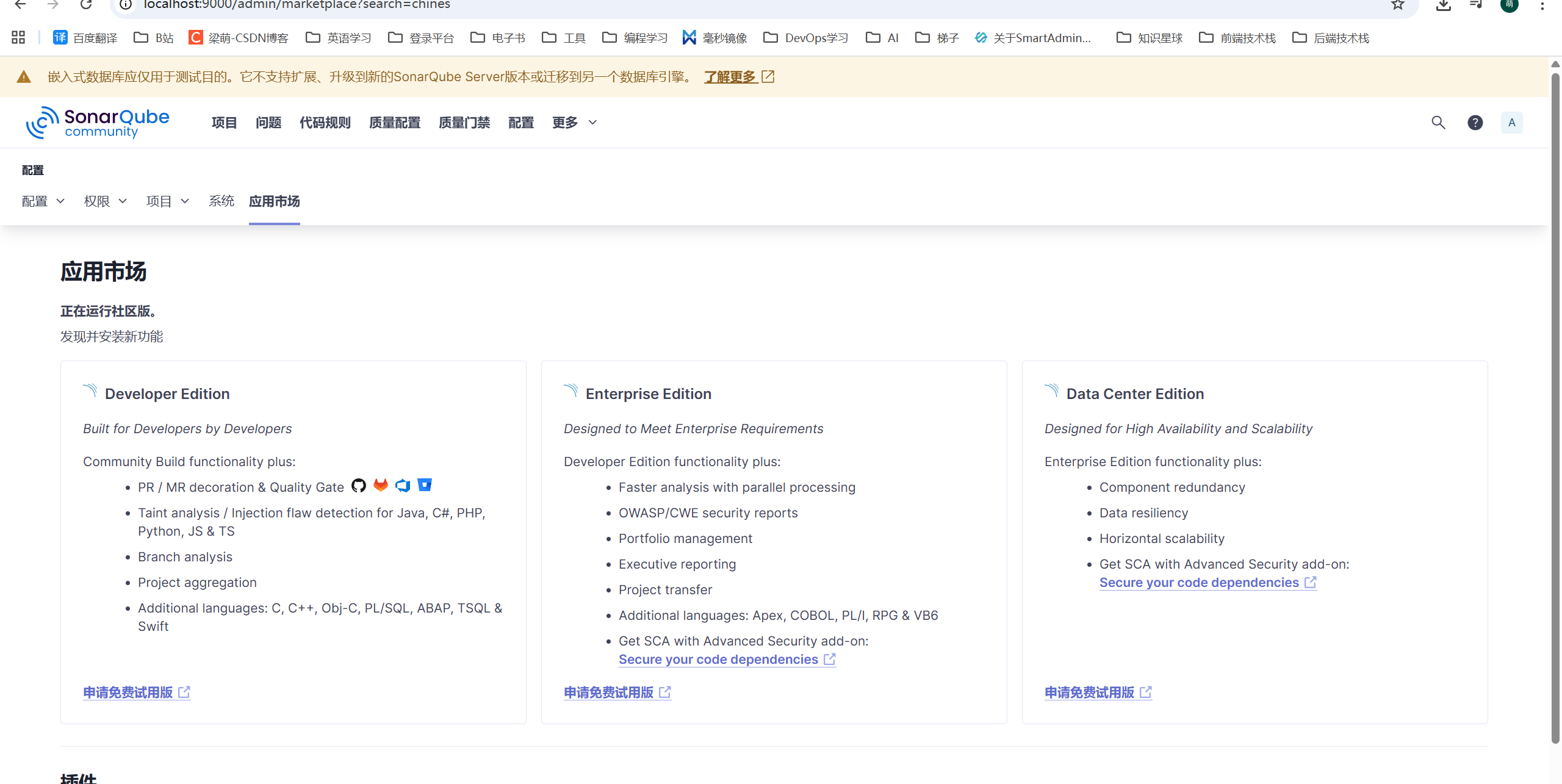This screenshot has height=784, width=1562.
Task: Expand the 配置 submenu dropdown
Action: pos(43,201)
